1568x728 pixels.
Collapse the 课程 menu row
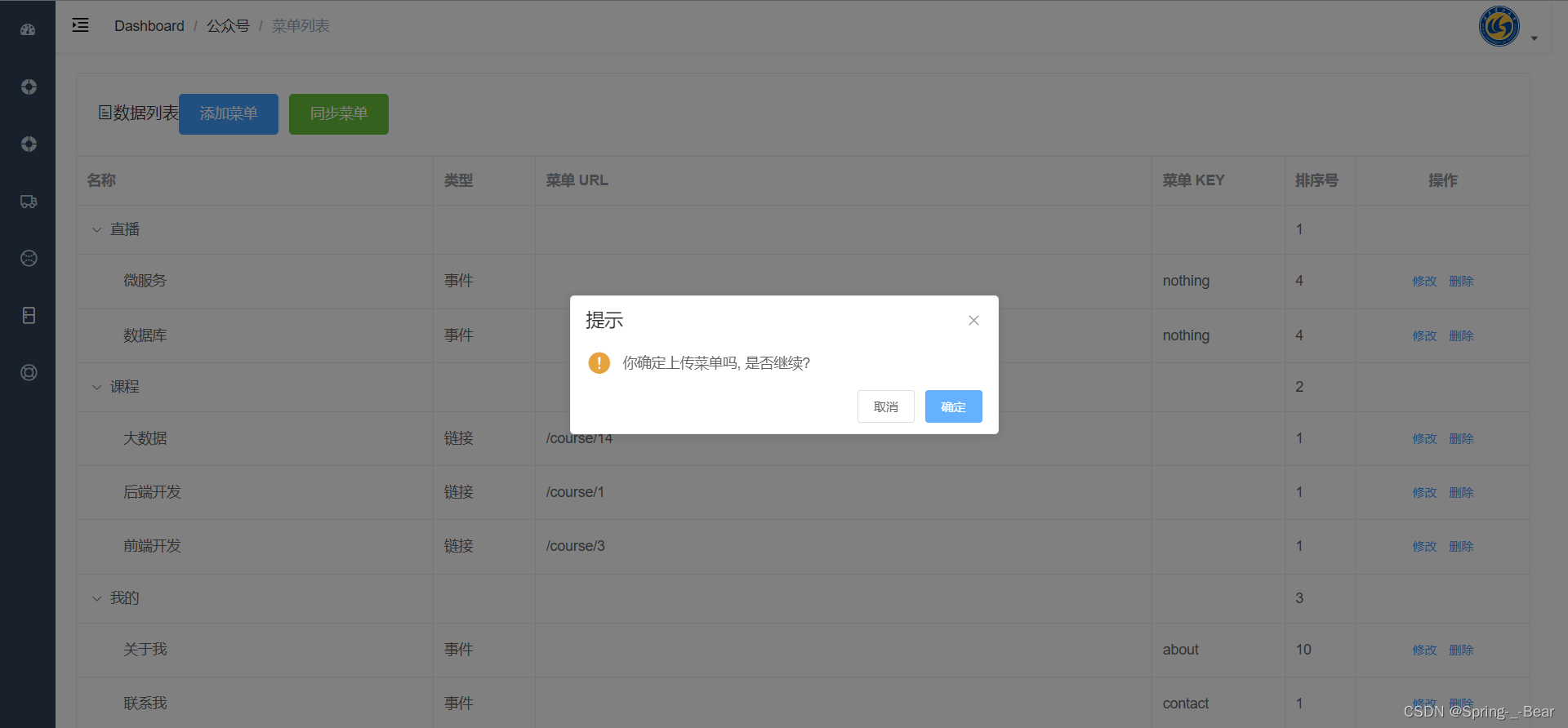(x=96, y=387)
